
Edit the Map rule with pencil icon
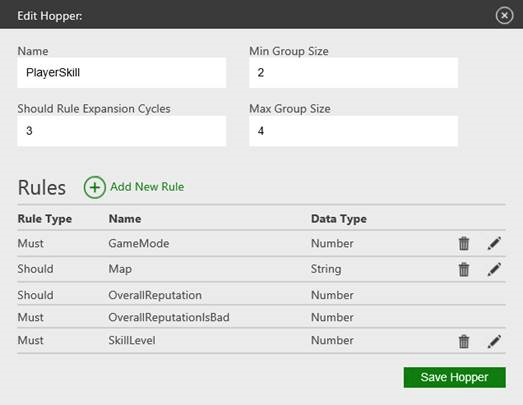coord(494,269)
